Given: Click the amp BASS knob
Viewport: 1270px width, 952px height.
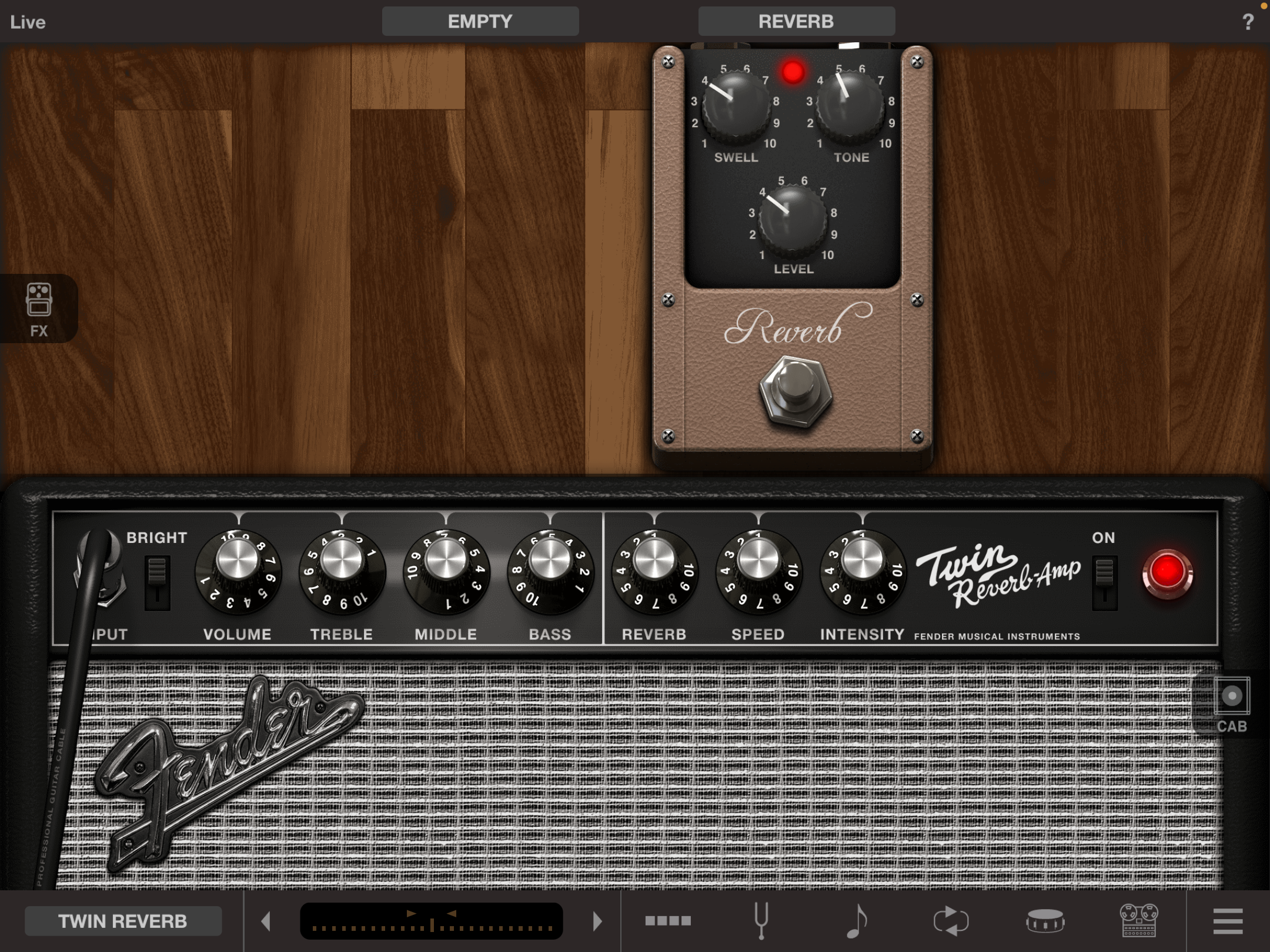Looking at the screenshot, I should point(550,572).
